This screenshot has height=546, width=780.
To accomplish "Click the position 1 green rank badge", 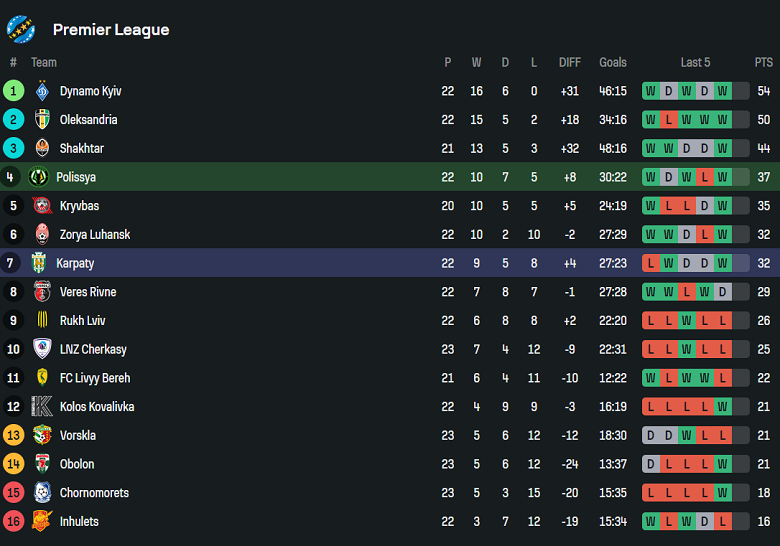I will pos(13,91).
